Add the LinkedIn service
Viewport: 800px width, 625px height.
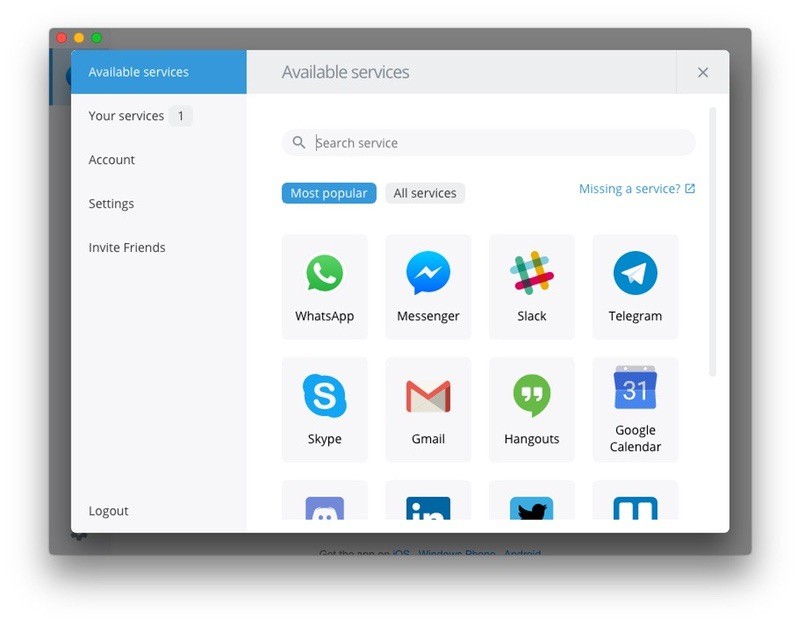coord(428,501)
